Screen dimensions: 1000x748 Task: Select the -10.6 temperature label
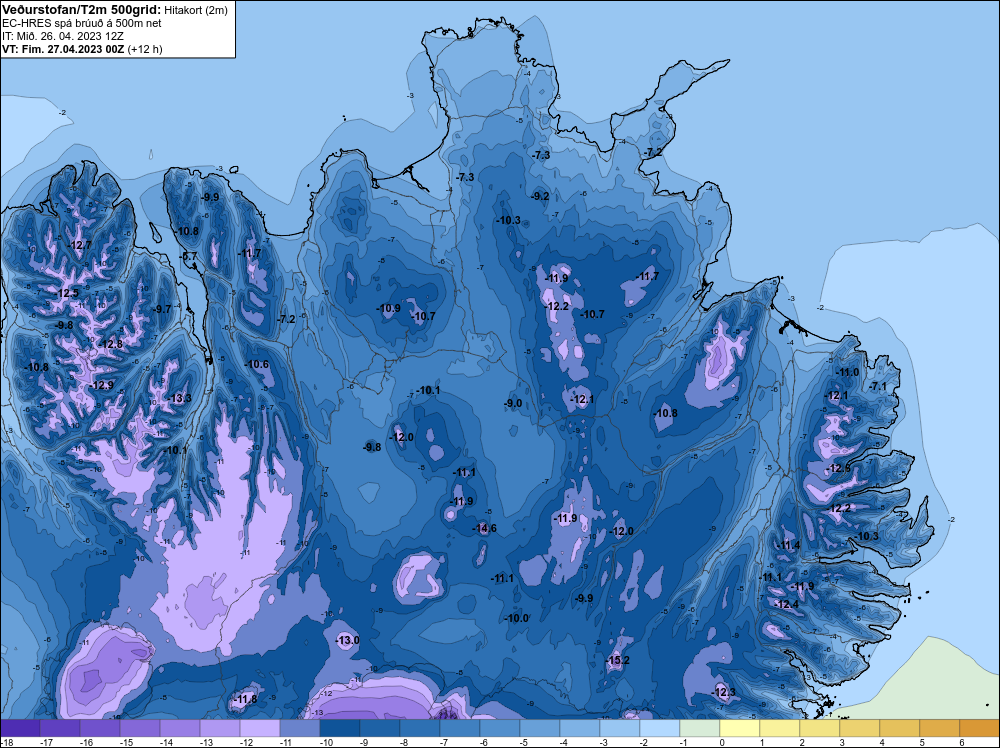257,365
